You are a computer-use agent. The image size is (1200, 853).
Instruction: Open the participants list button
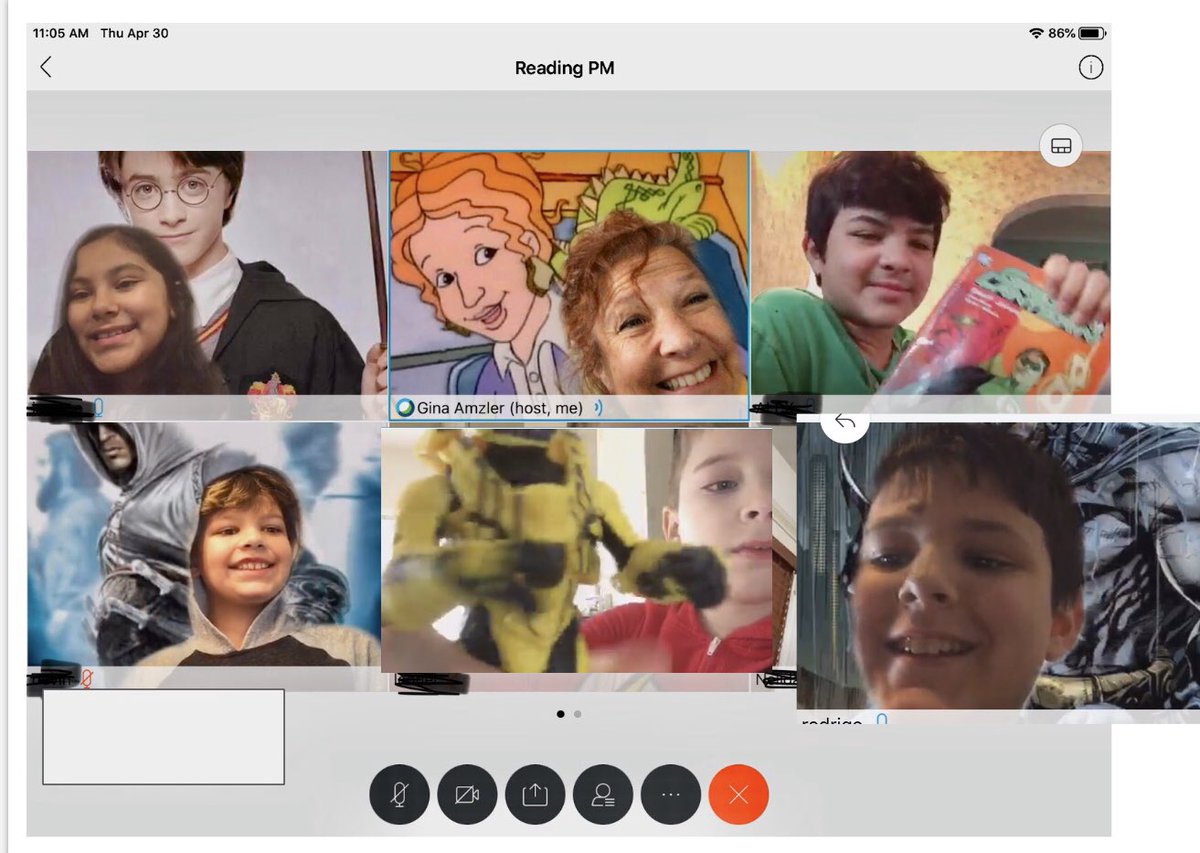point(603,795)
